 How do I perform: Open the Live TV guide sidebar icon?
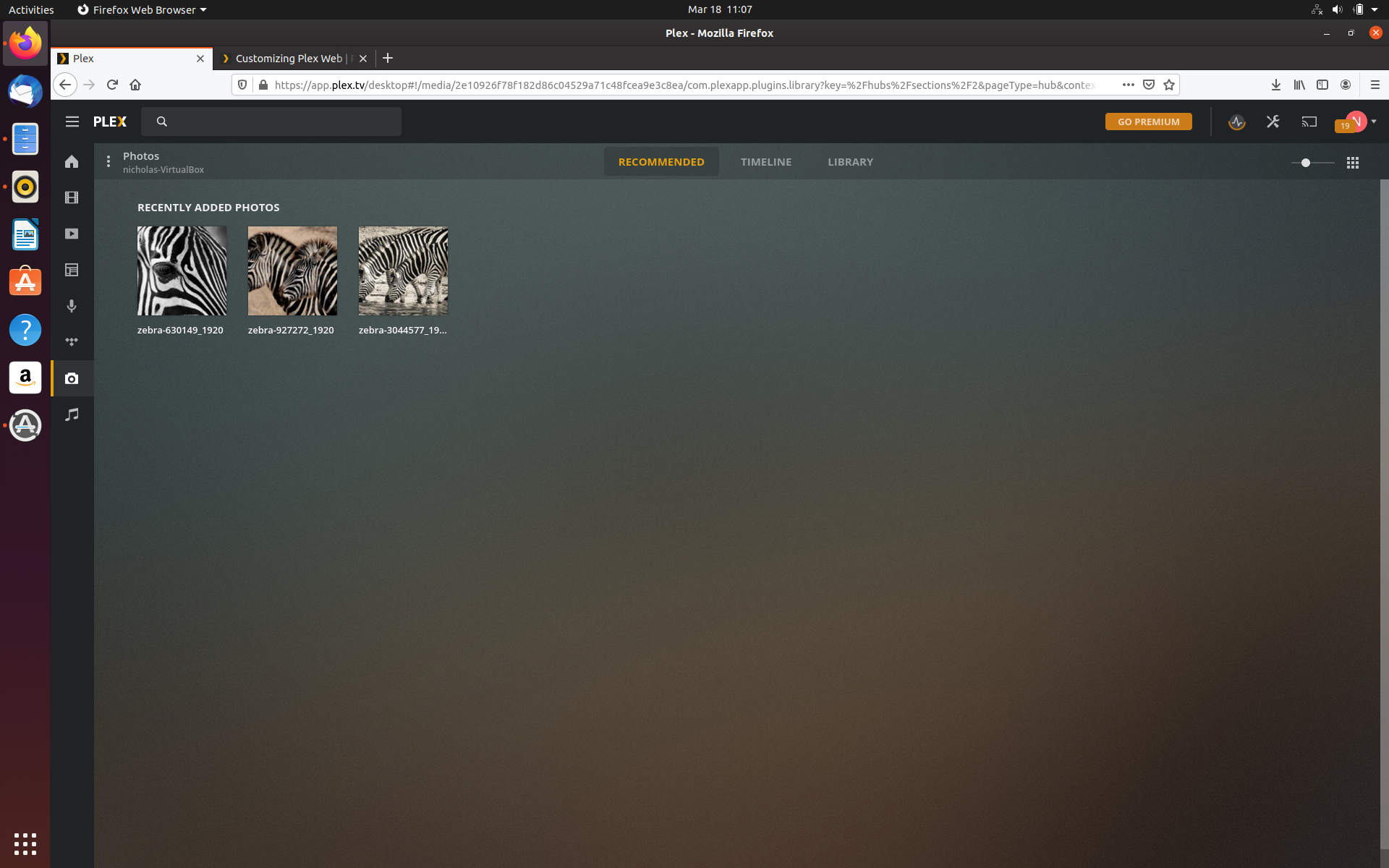[72, 270]
